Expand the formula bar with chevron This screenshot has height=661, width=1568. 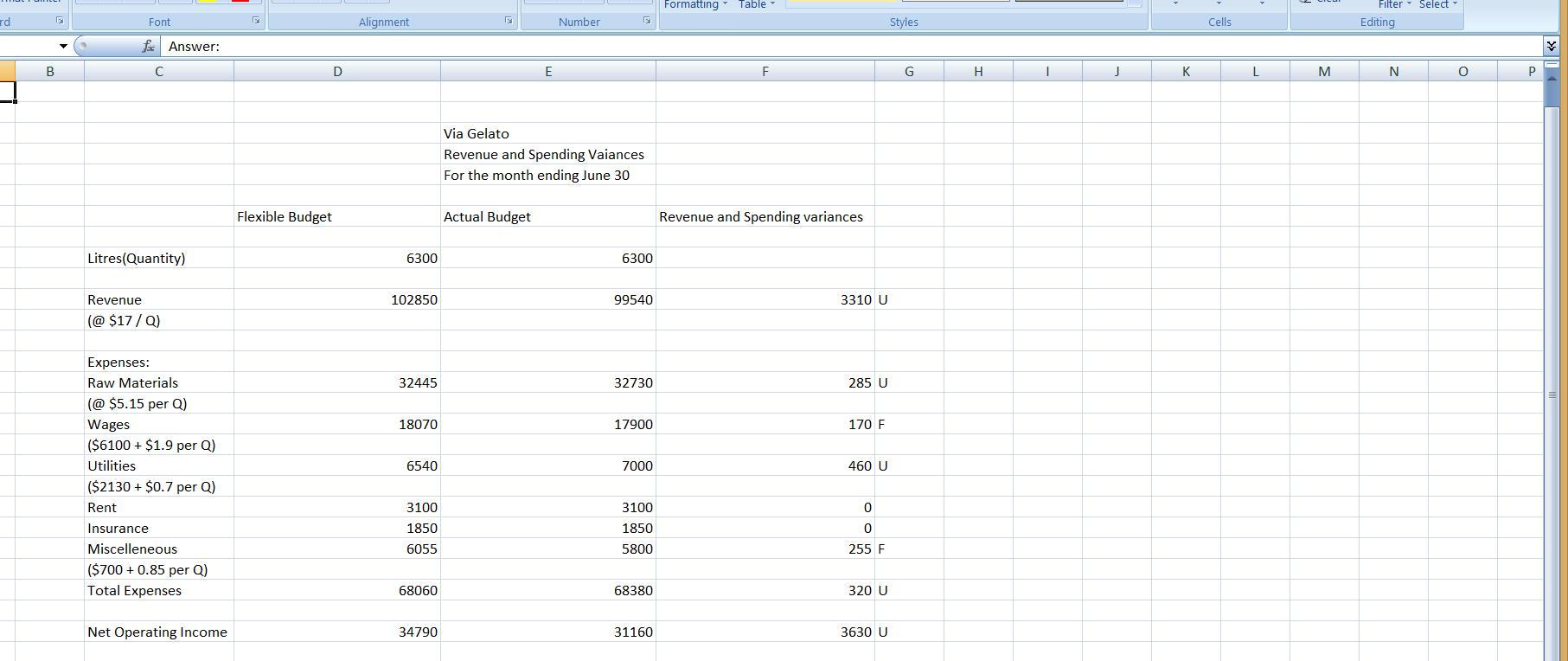(x=1551, y=46)
